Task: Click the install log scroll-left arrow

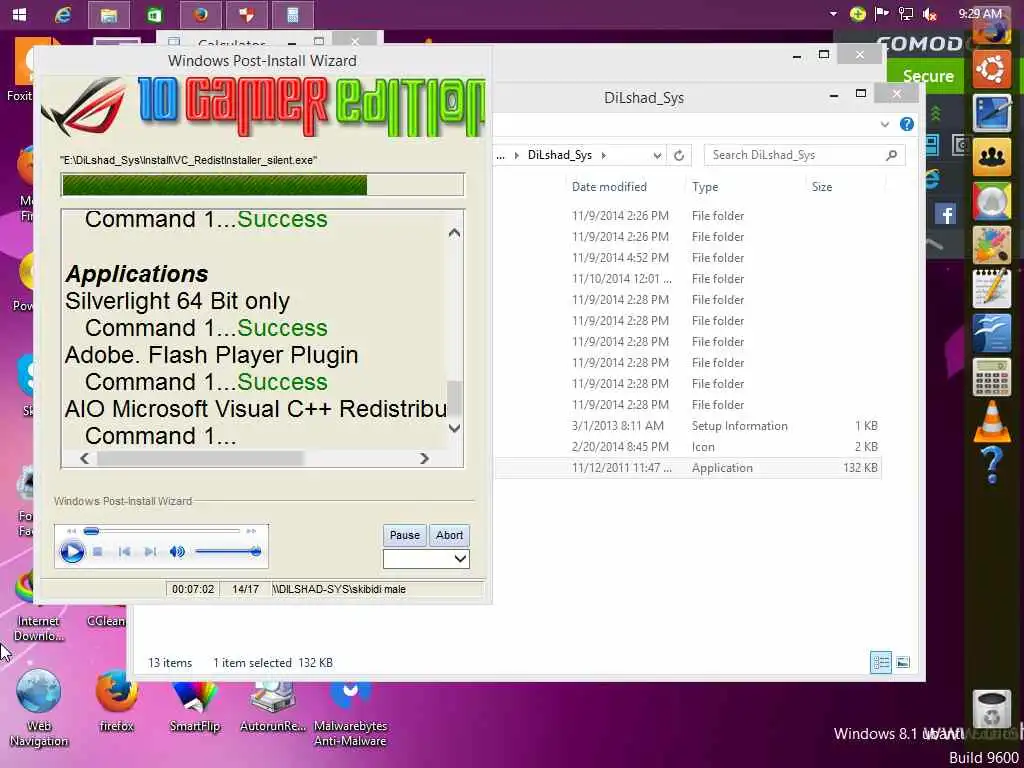Action: pyautogui.click(x=84, y=458)
